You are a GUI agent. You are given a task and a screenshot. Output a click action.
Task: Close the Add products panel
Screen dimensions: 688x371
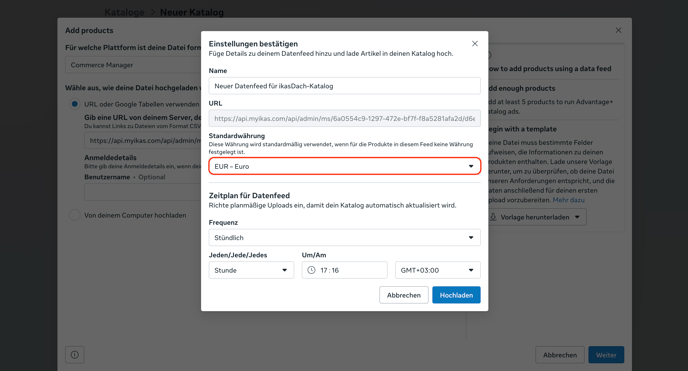click(618, 30)
